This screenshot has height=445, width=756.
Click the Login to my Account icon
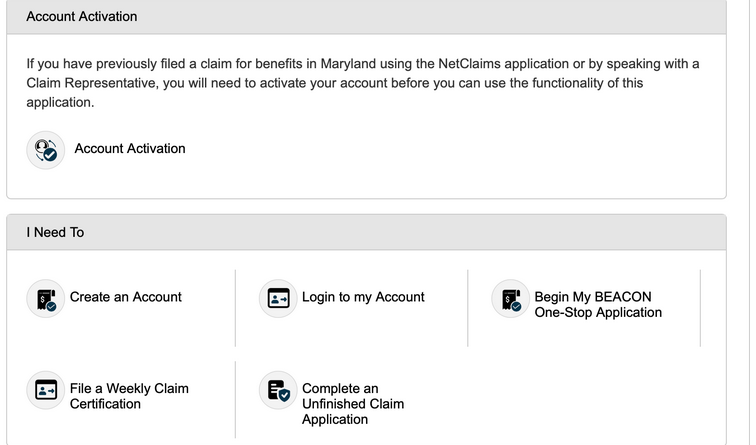[x=278, y=298]
